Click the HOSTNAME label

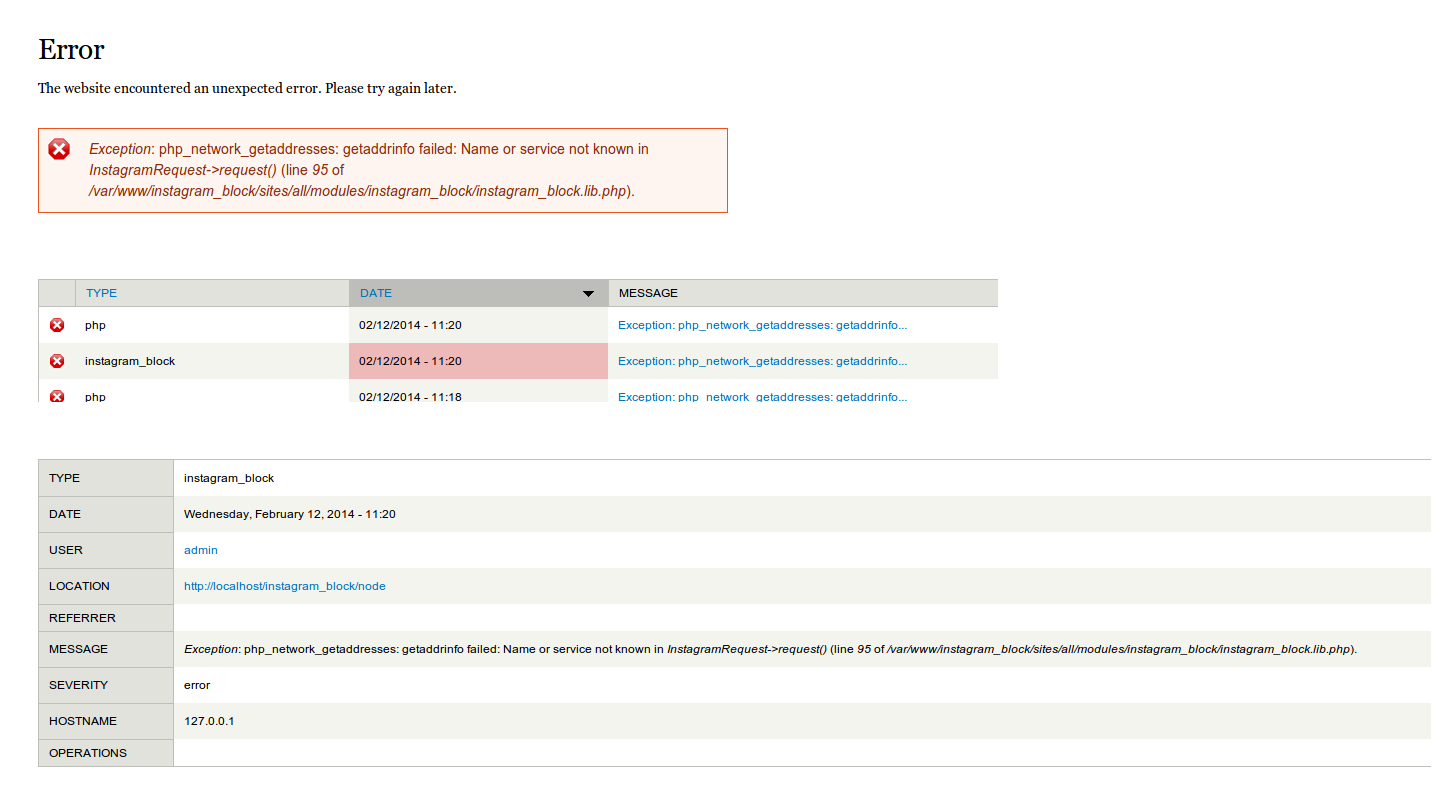83,721
